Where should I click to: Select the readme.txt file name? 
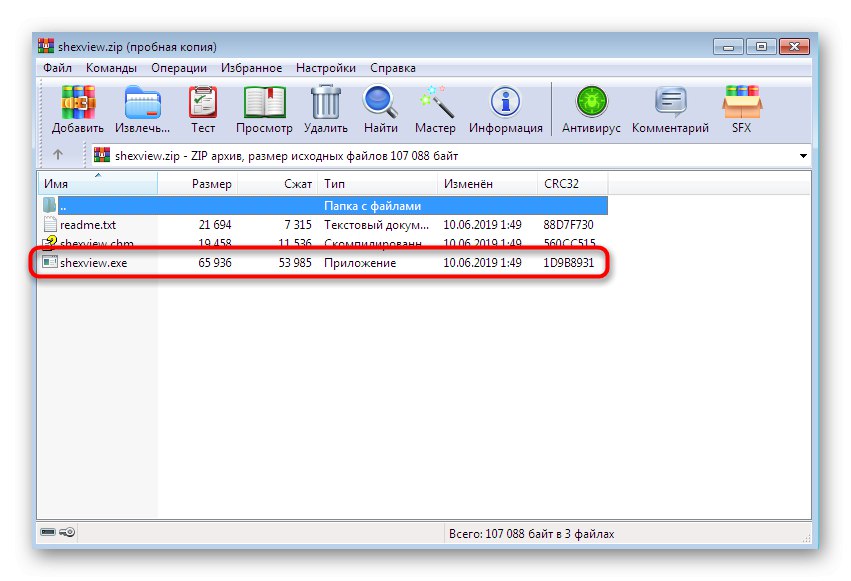88,225
